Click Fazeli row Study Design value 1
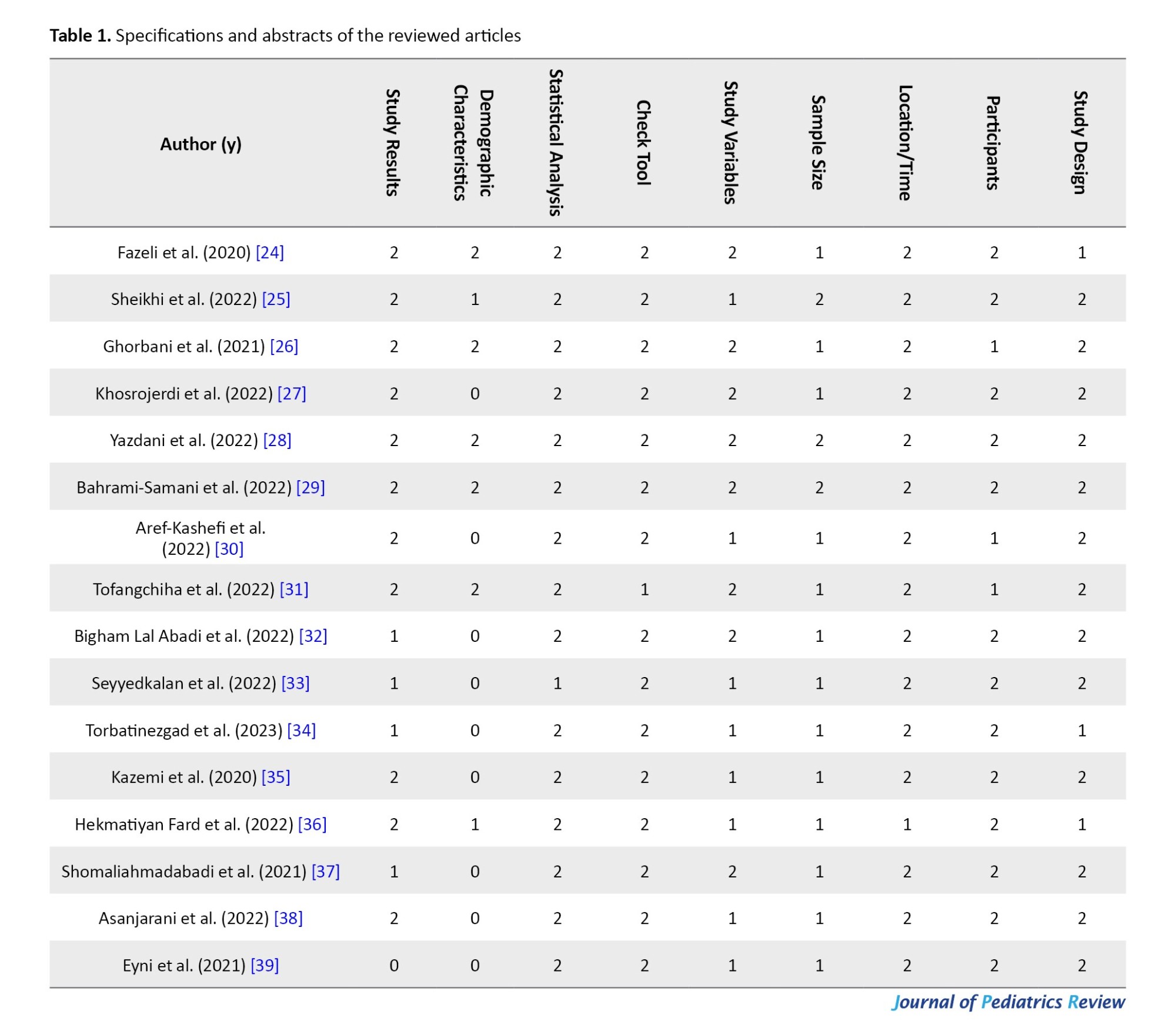The width and height of the screenshot is (1176, 1035). click(x=1082, y=253)
